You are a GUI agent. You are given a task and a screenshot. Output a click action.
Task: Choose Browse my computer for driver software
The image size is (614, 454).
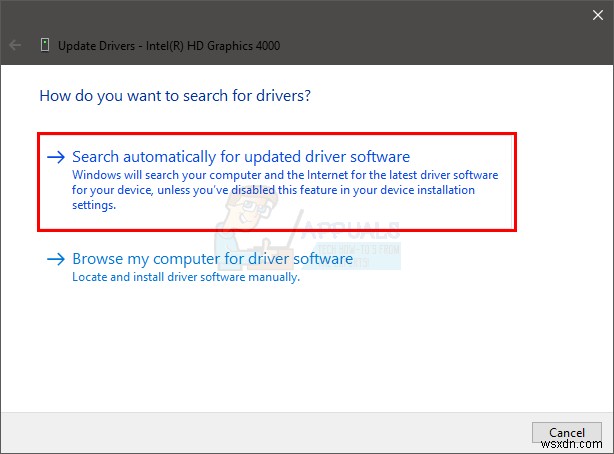pyautogui.click(x=213, y=259)
